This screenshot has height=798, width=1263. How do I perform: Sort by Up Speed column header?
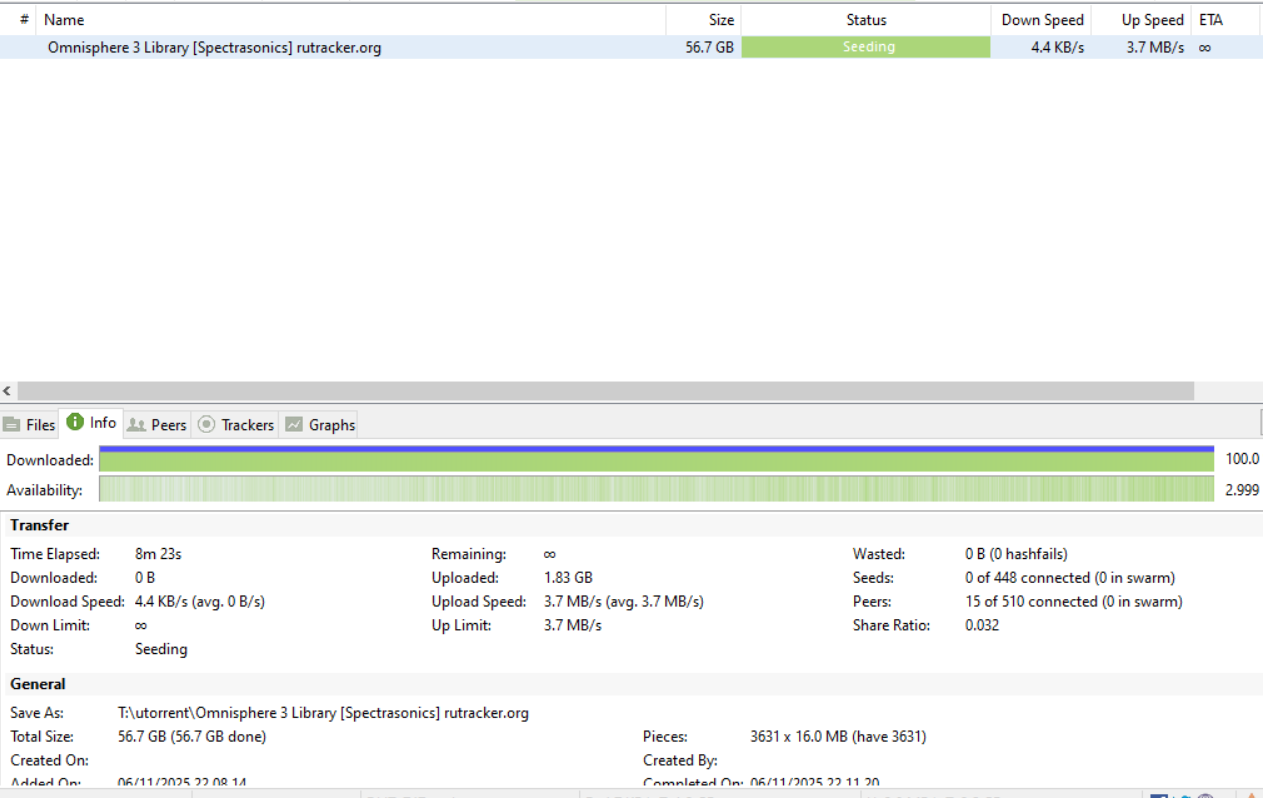pos(1152,20)
